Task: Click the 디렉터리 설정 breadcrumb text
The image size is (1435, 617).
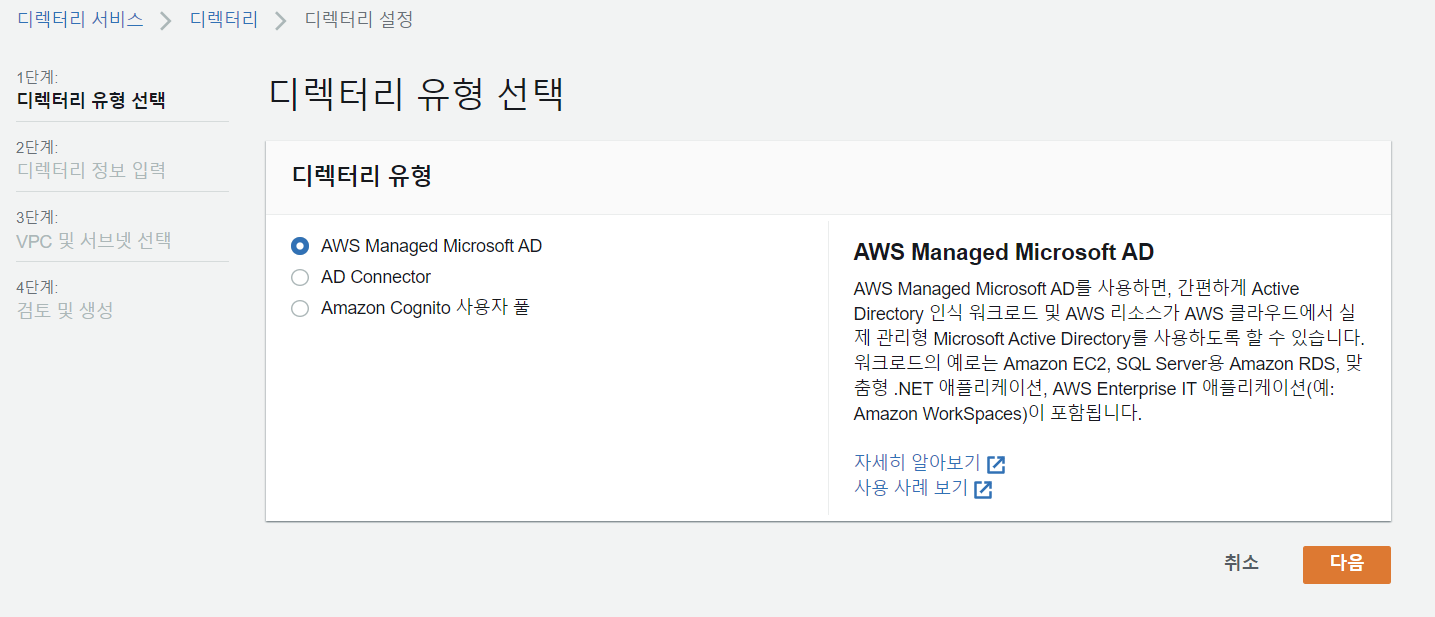Action: click(359, 19)
